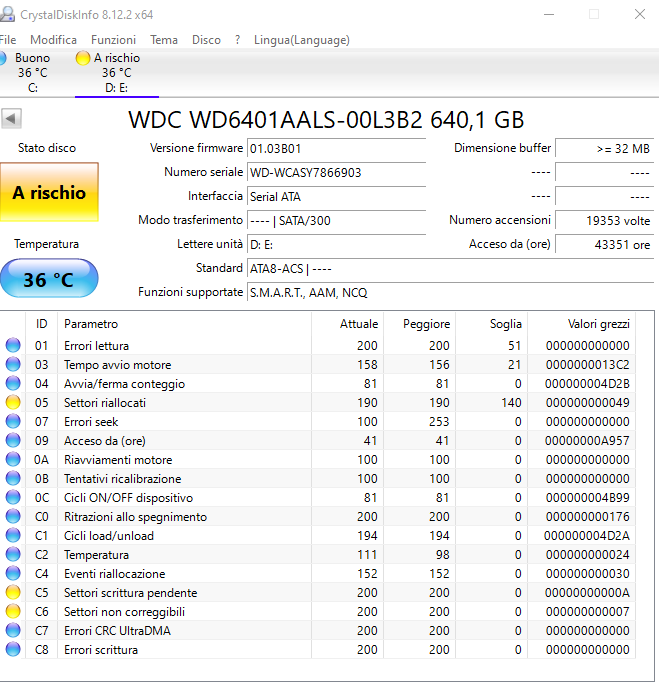Close the CrystalDiskInfo window
The width and height of the screenshot is (659, 684).
pos(640,14)
